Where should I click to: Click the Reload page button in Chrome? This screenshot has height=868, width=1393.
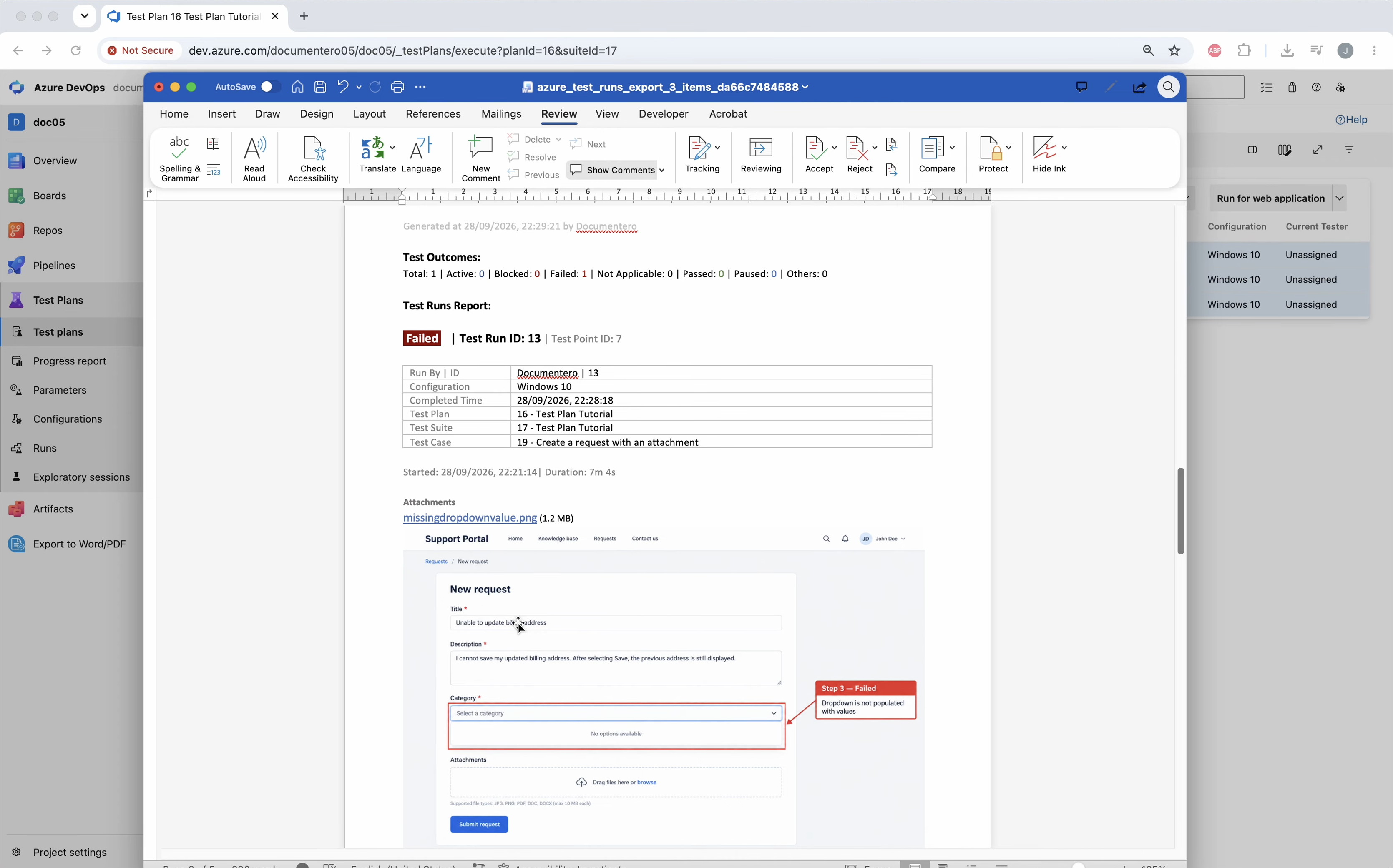[75, 50]
